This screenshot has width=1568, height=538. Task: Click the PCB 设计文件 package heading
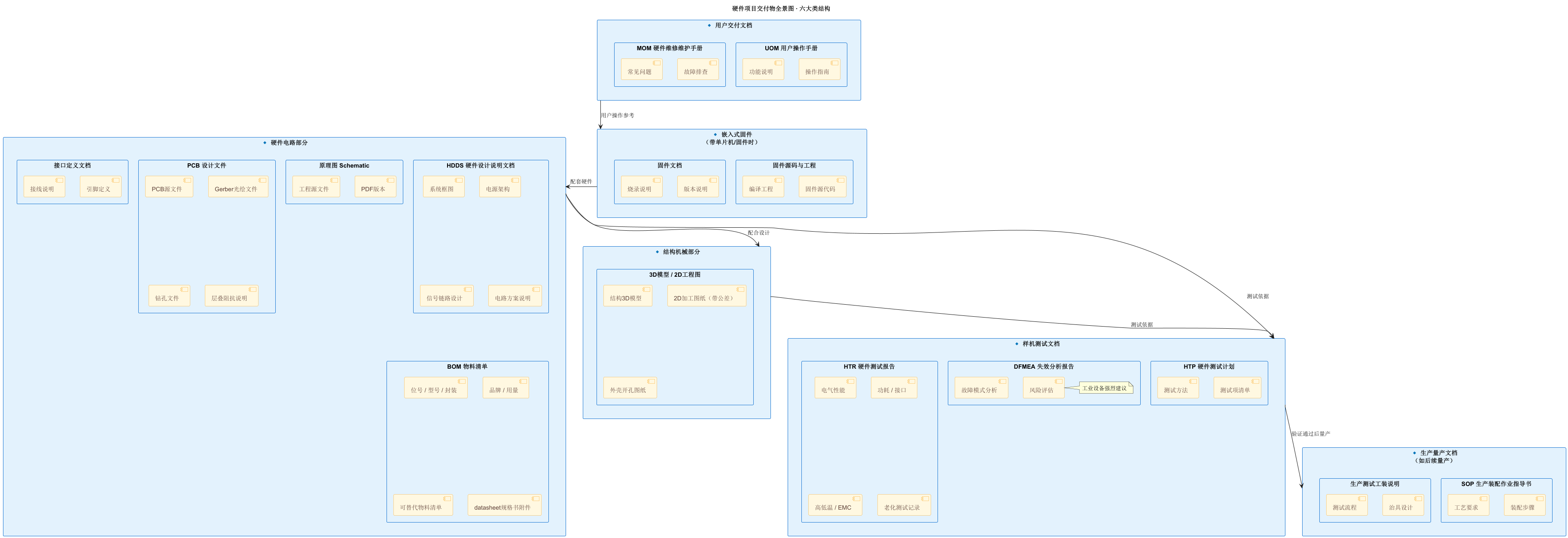(x=206, y=165)
